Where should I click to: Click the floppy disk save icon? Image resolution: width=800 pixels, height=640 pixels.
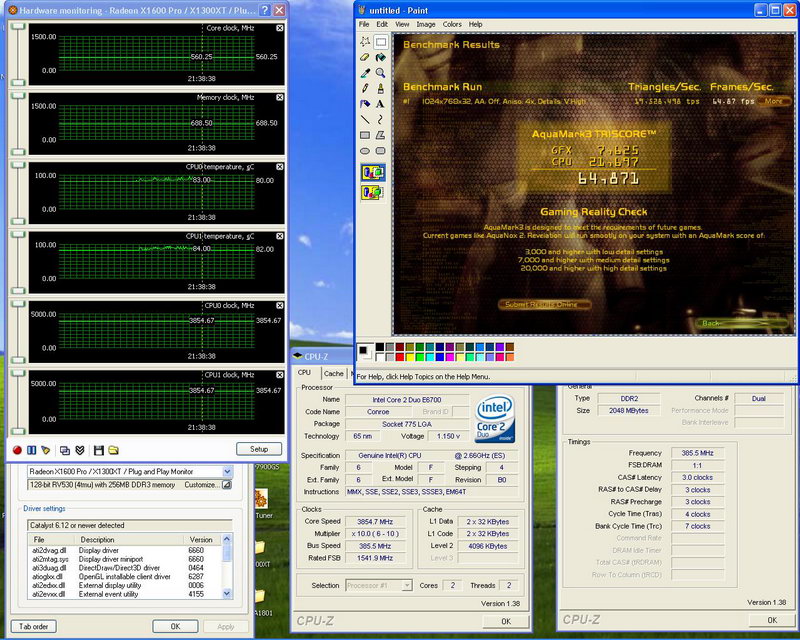pos(97,450)
